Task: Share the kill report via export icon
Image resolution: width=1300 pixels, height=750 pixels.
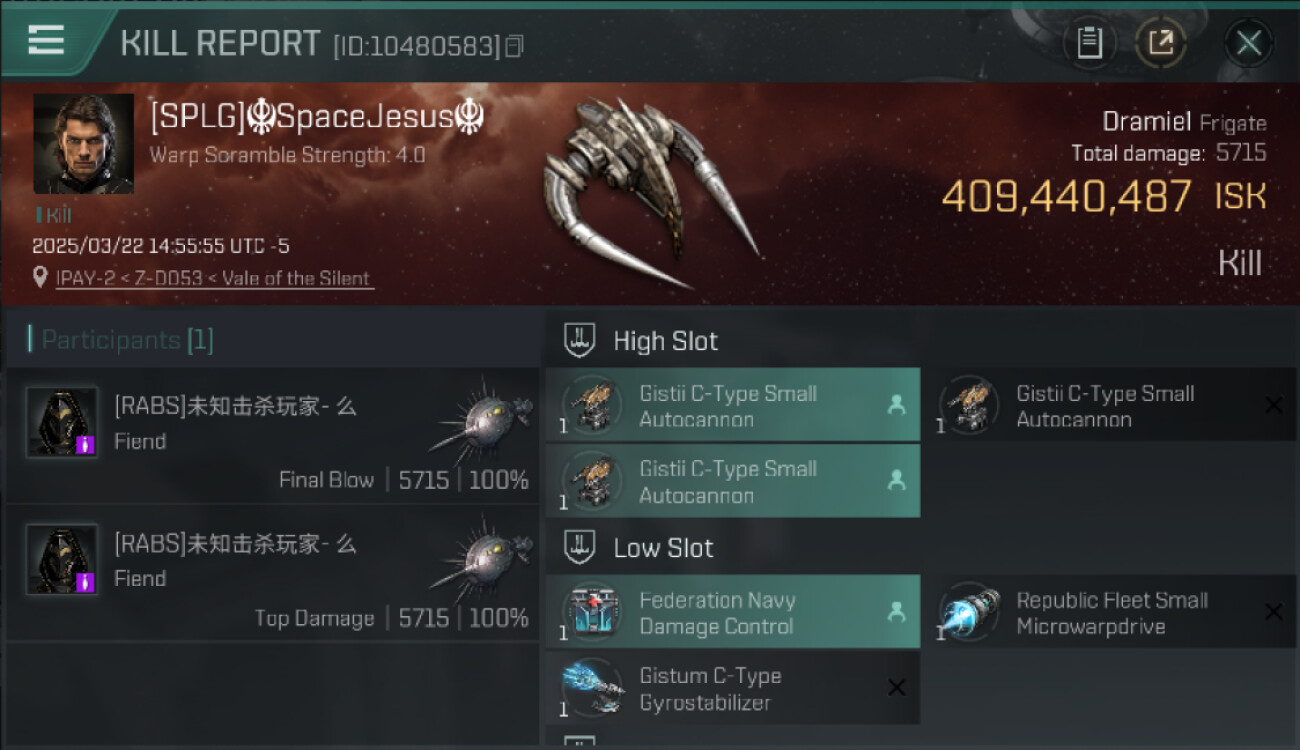Action: [x=1160, y=43]
